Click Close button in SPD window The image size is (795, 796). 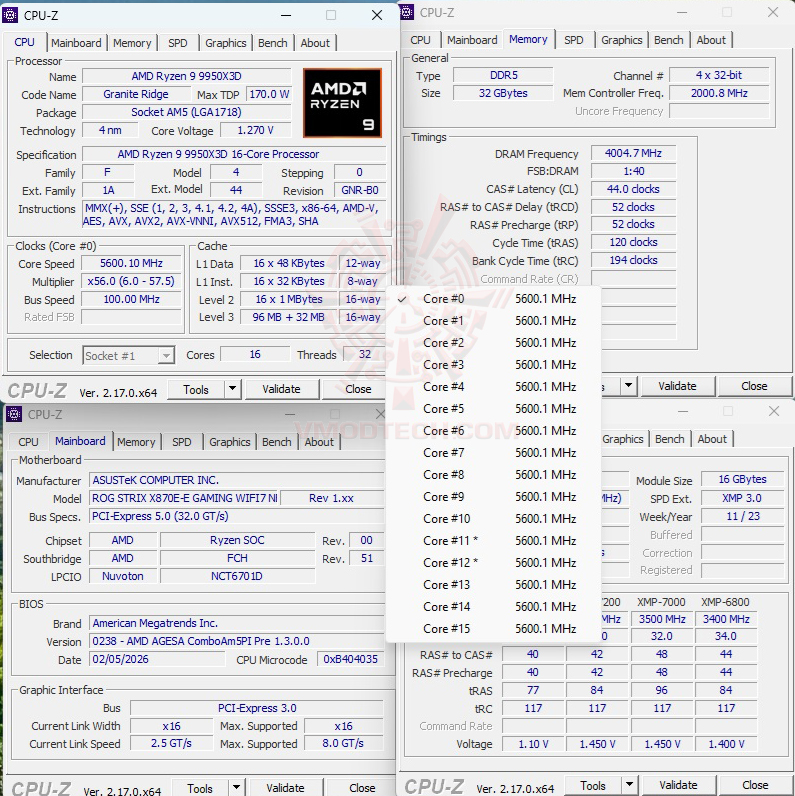(755, 785)
